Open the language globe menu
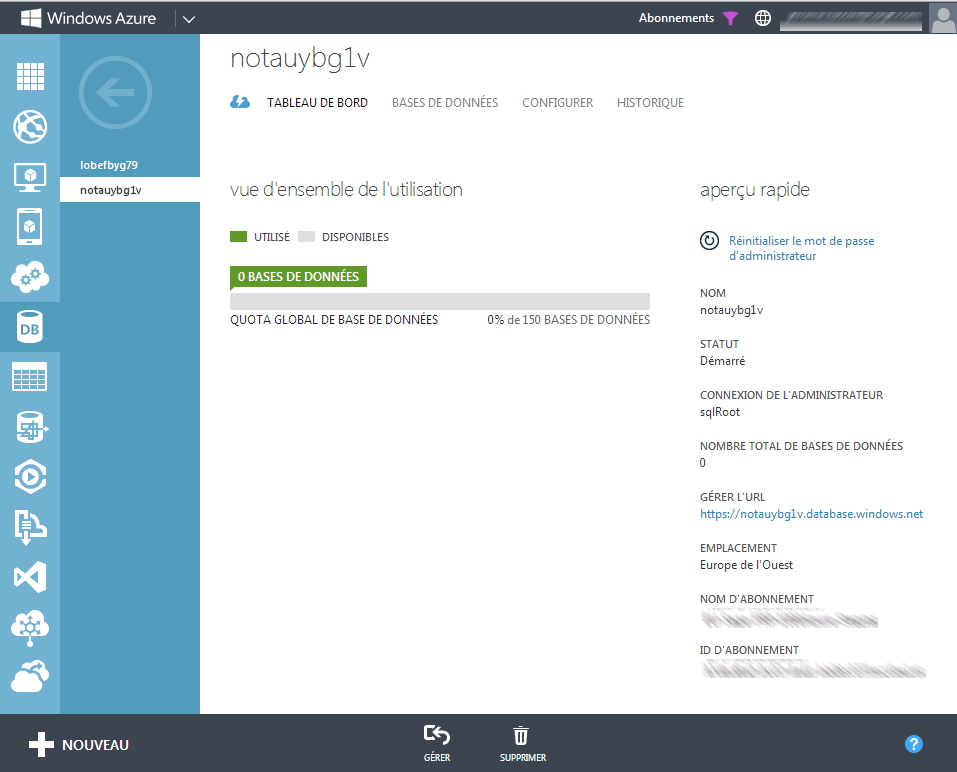Viewport: 957px width, 772px height. click(763, 18)
